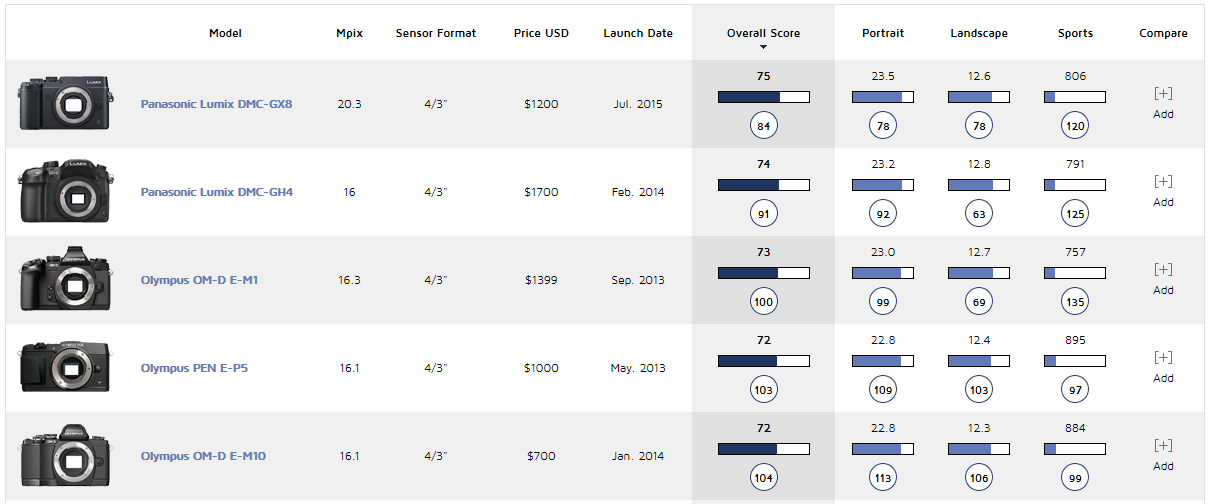
Task: Click the 20.3 Mpix value
Action: [349, 104]
